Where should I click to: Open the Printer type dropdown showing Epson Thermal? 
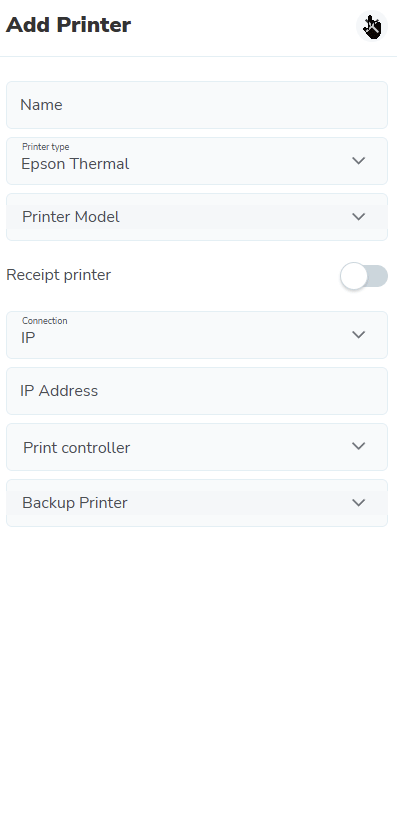[197, 161]
